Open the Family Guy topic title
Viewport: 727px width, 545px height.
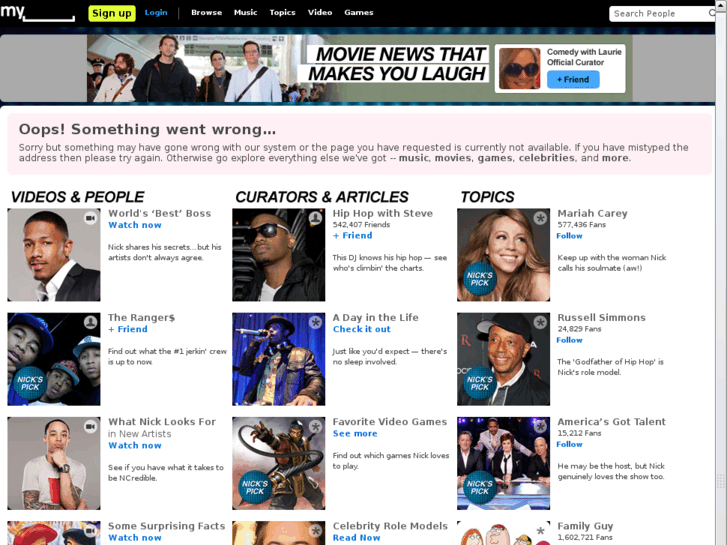click(585, 526)
